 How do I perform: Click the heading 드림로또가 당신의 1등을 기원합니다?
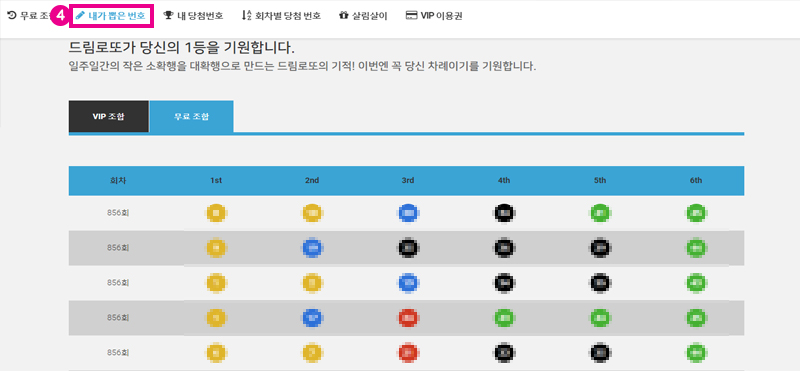click(182, 48)
